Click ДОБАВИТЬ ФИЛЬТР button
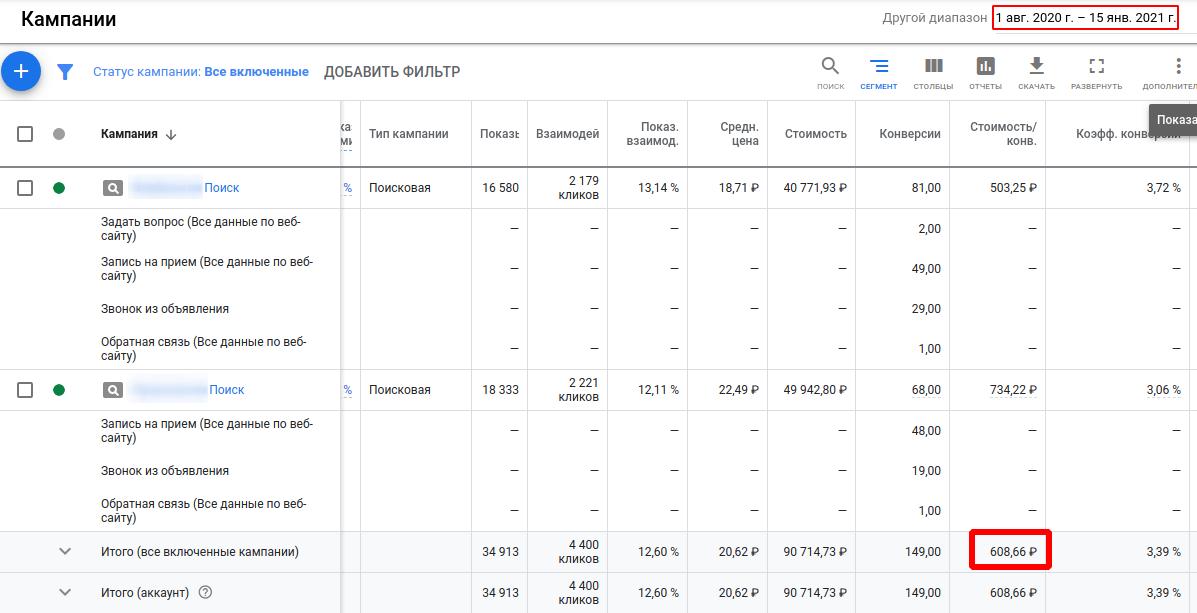The image size is (1197, 613). click(x=392, y=73)
